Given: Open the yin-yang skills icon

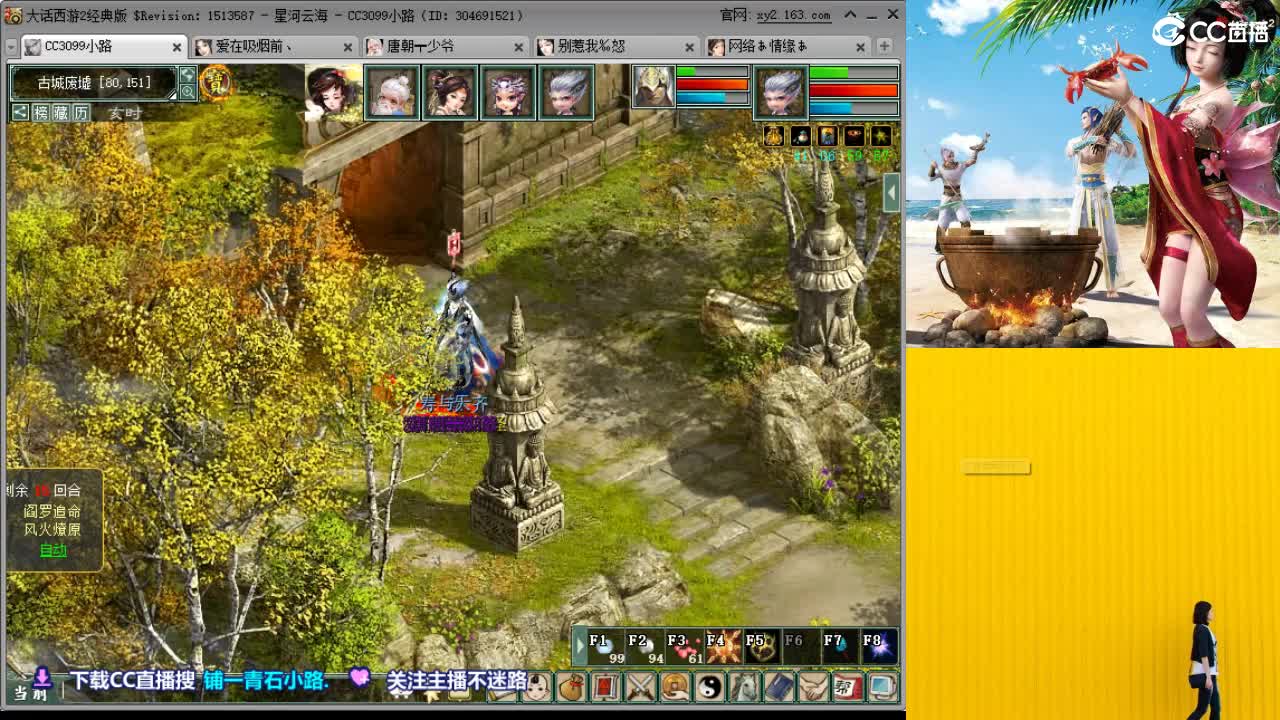Looking at the screenshot, I should [710, 687].
